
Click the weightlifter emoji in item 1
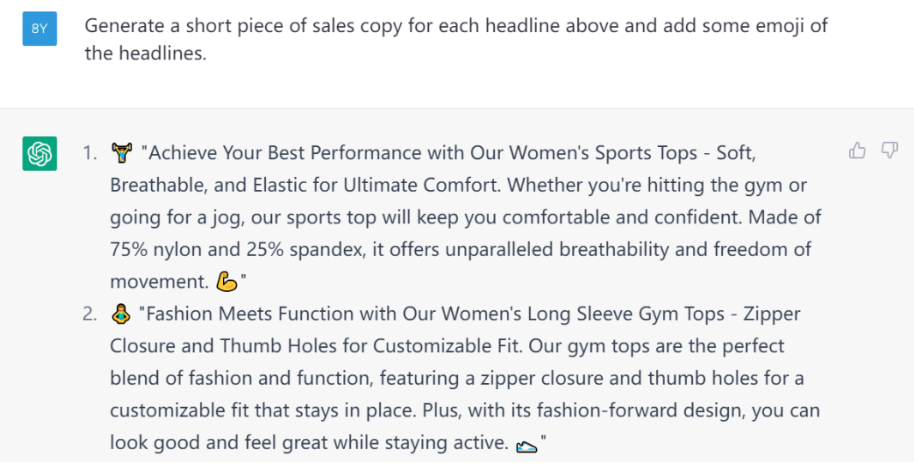122,153
